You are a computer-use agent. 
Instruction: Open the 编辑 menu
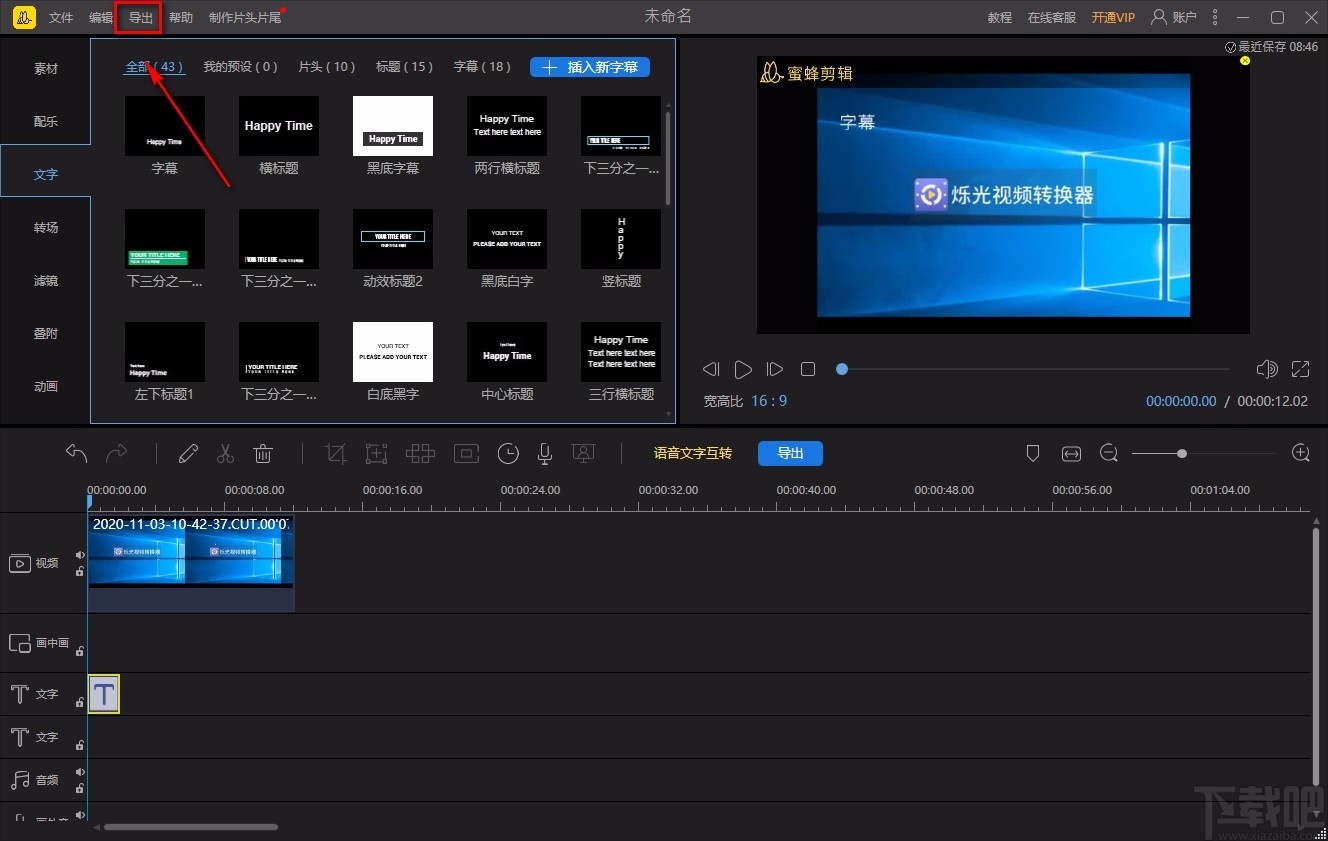coord(101,18)
